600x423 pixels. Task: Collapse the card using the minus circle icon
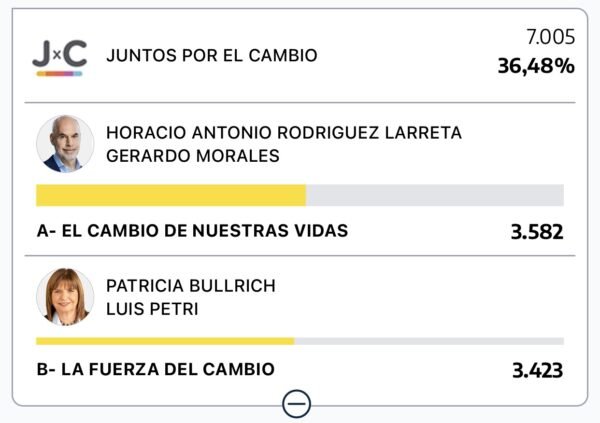[x=297, y=403]
